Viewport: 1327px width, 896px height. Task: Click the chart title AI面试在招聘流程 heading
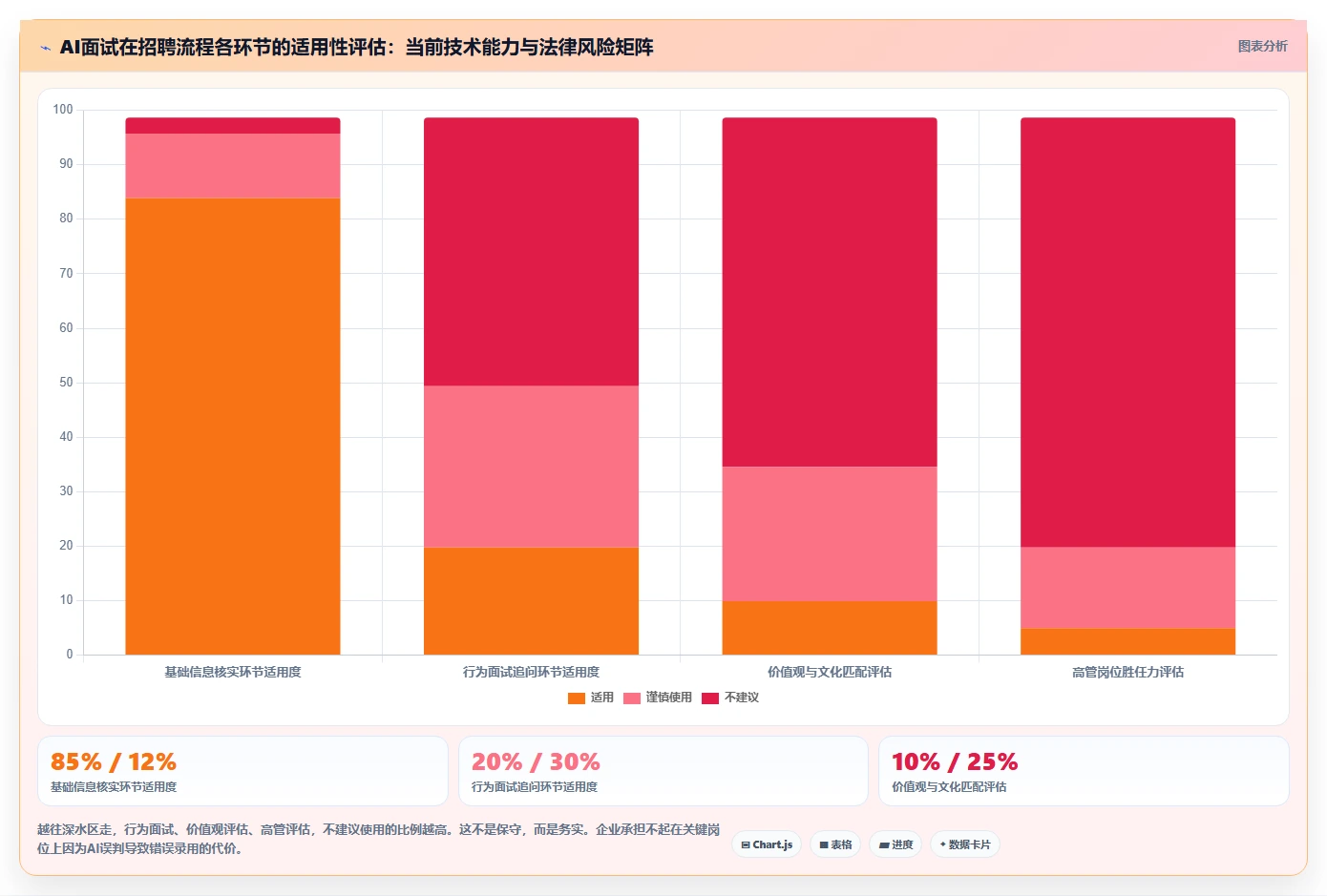356,47
